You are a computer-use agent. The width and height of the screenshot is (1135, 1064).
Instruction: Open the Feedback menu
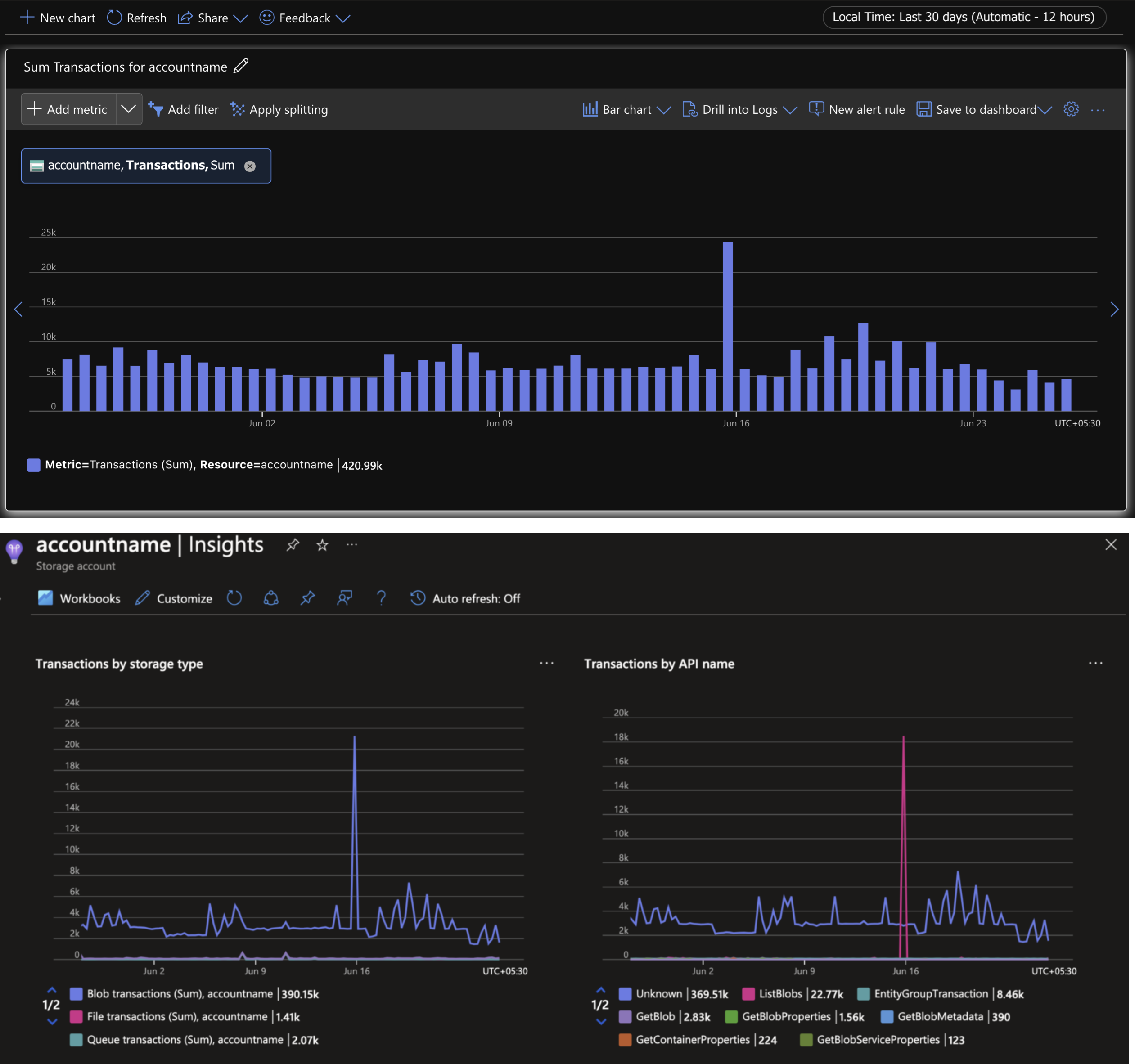click(304, 18)
